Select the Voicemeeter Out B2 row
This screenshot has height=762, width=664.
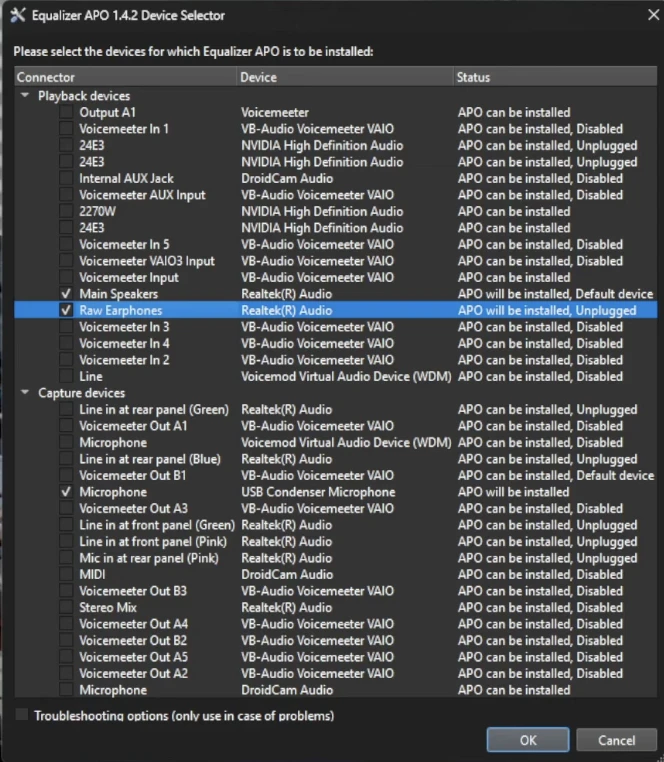point(336,641)
